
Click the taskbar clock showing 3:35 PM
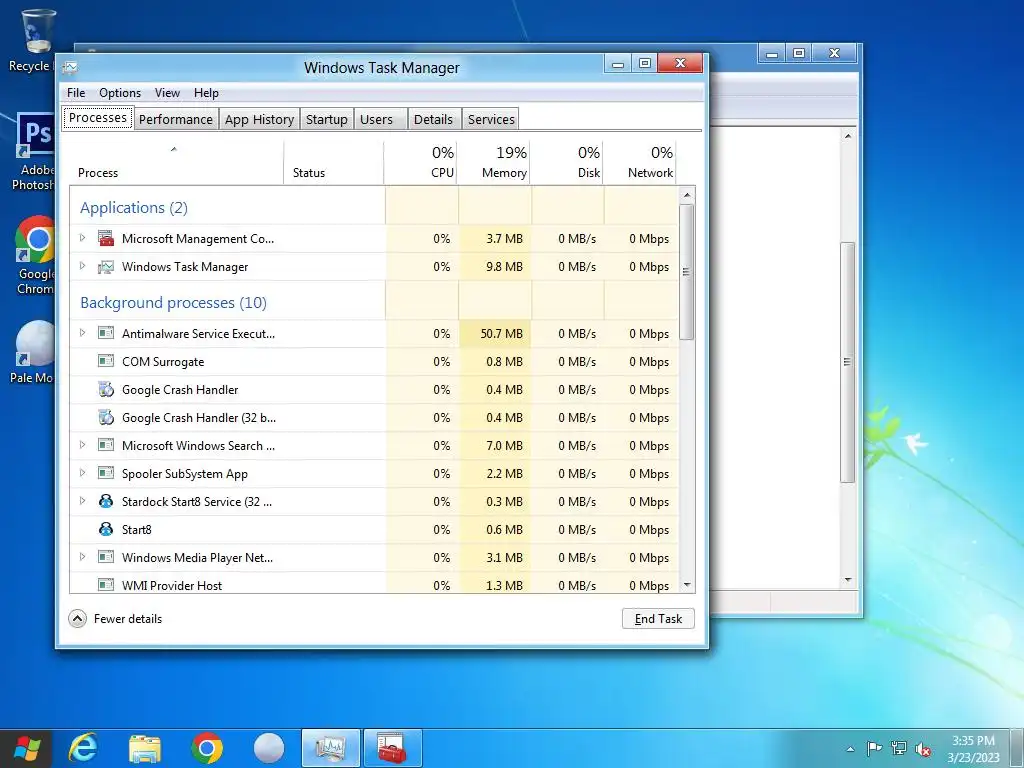pos(973,748)
